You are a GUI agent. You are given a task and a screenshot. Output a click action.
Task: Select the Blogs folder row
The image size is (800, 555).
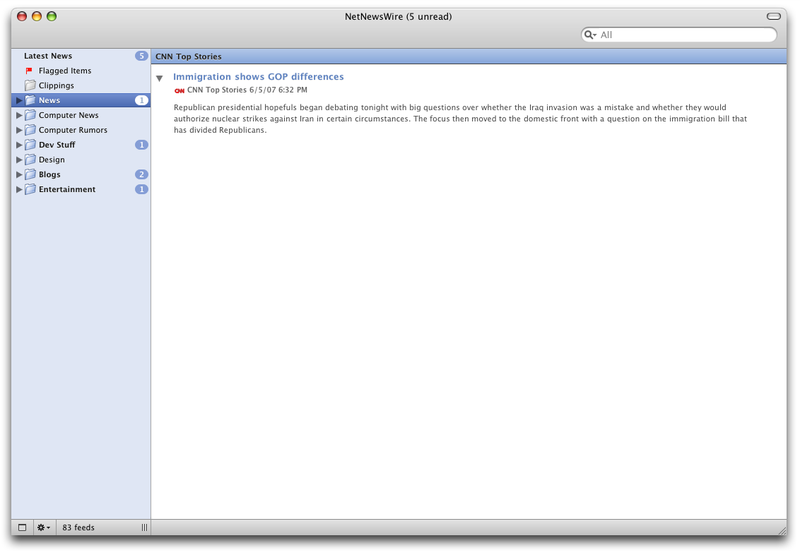pyautogui.click(x=81, y=174)
